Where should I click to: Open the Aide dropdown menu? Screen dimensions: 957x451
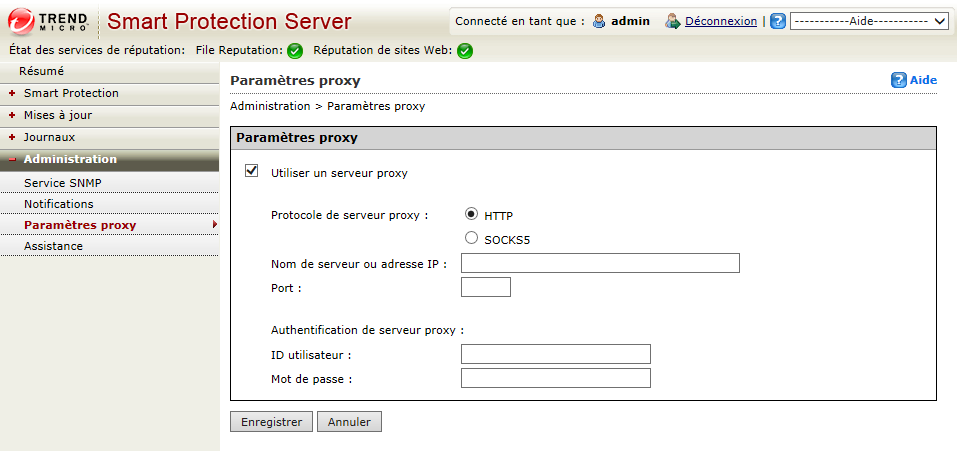tap(869, 21)
